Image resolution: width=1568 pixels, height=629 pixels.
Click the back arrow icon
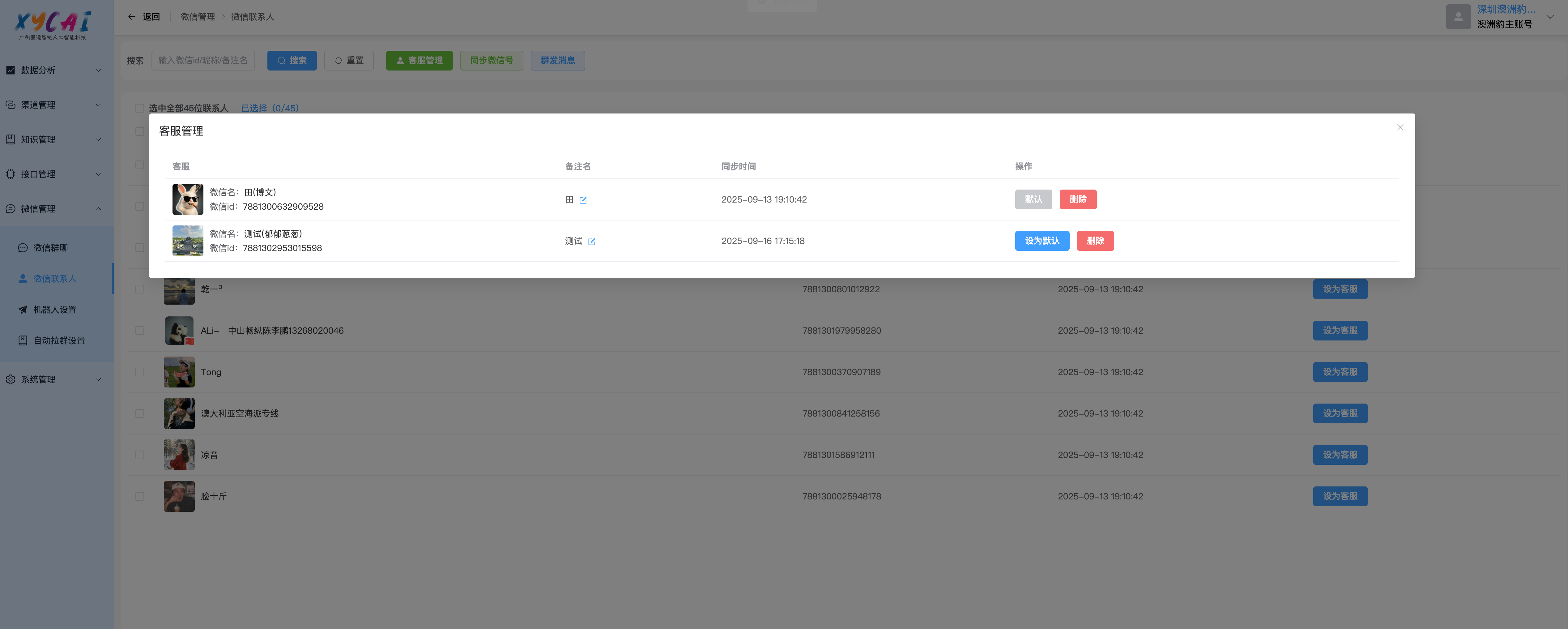coord(131,17)
